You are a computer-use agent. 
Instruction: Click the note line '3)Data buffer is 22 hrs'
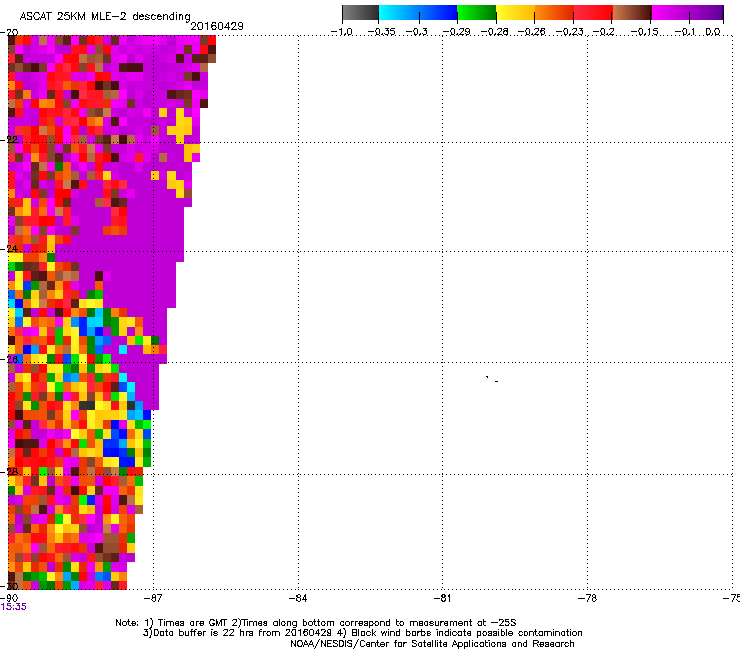click(362, 633)
